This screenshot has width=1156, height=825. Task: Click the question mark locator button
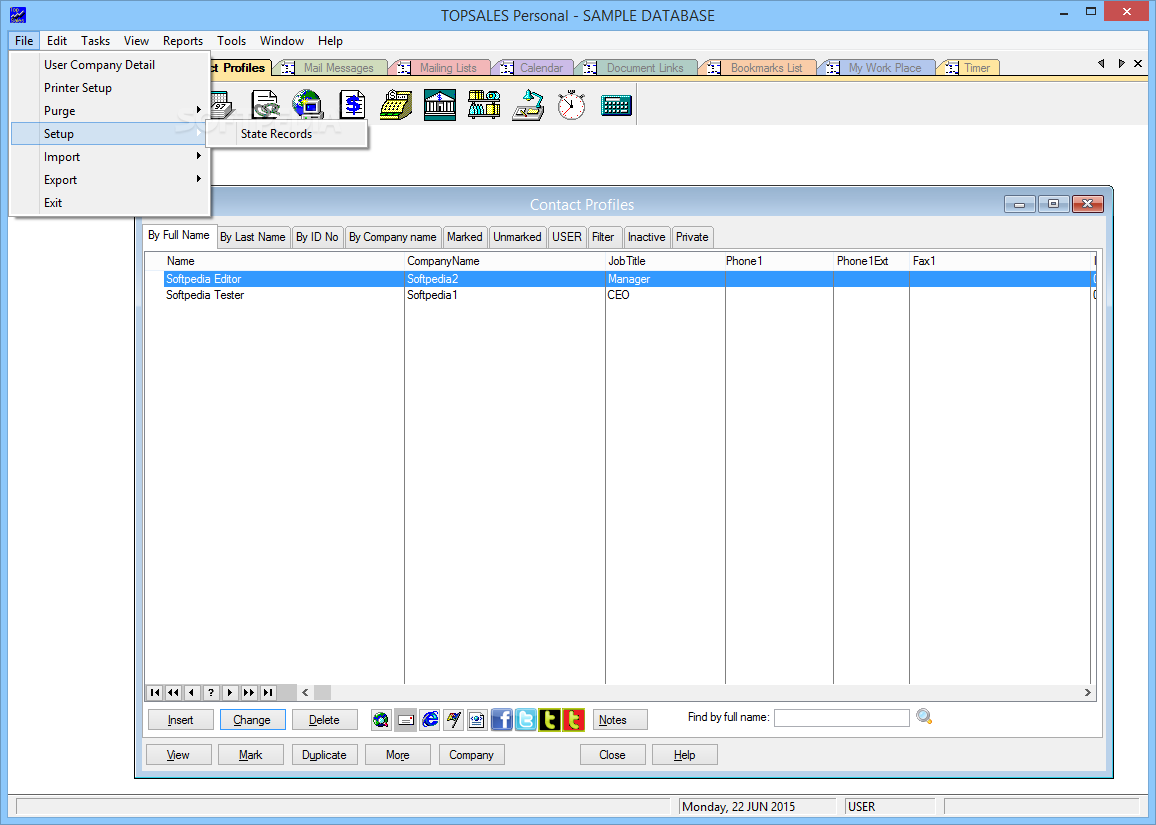click(211, 692)
